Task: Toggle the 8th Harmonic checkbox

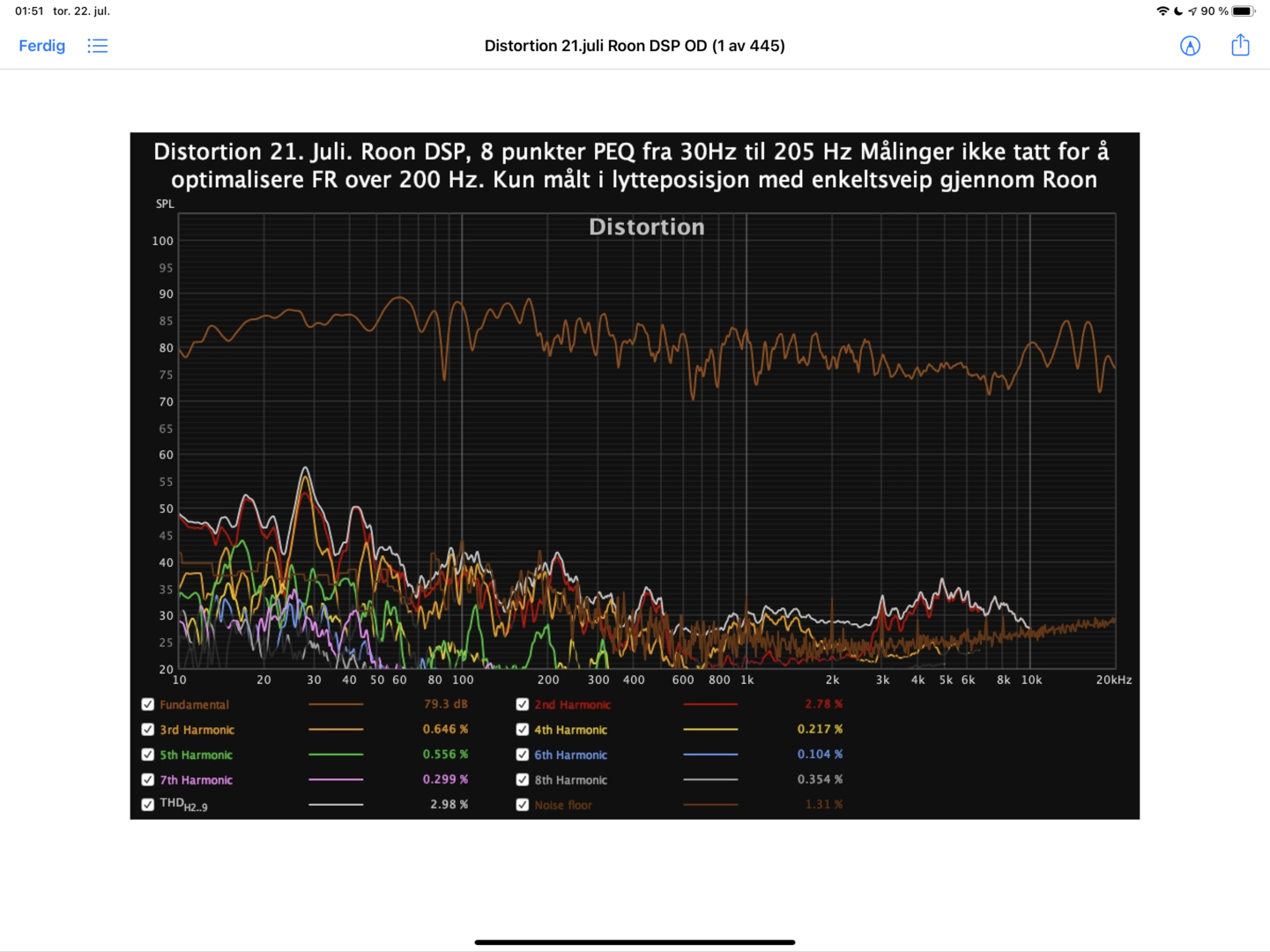Action: (523, 780)
